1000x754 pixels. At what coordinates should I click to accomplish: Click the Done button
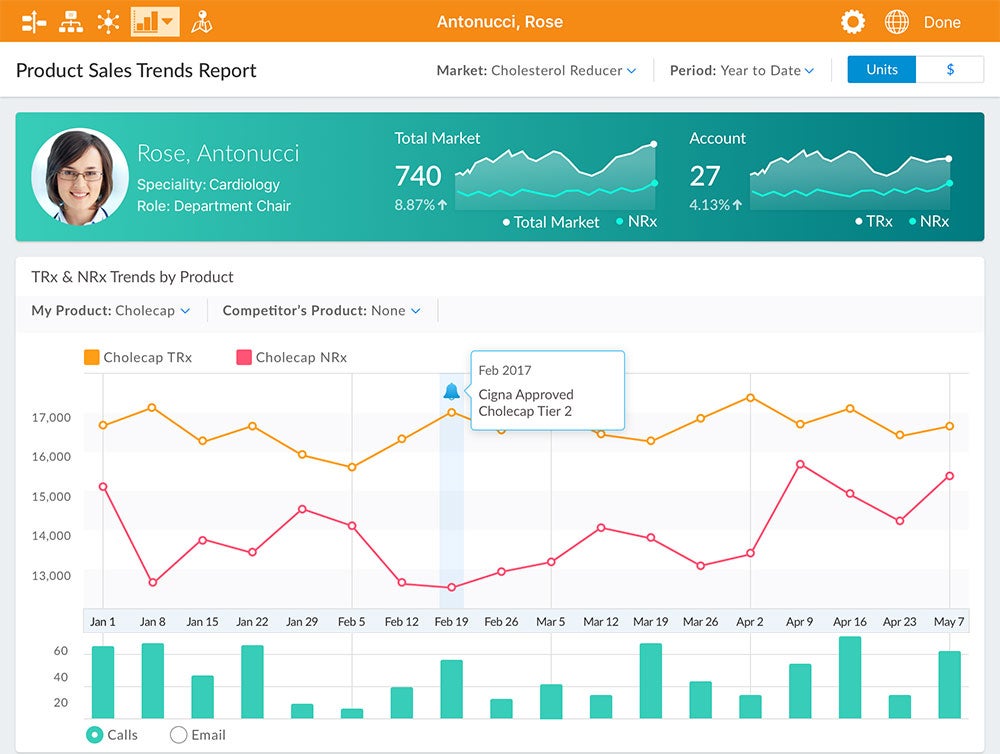click(942, 22)
